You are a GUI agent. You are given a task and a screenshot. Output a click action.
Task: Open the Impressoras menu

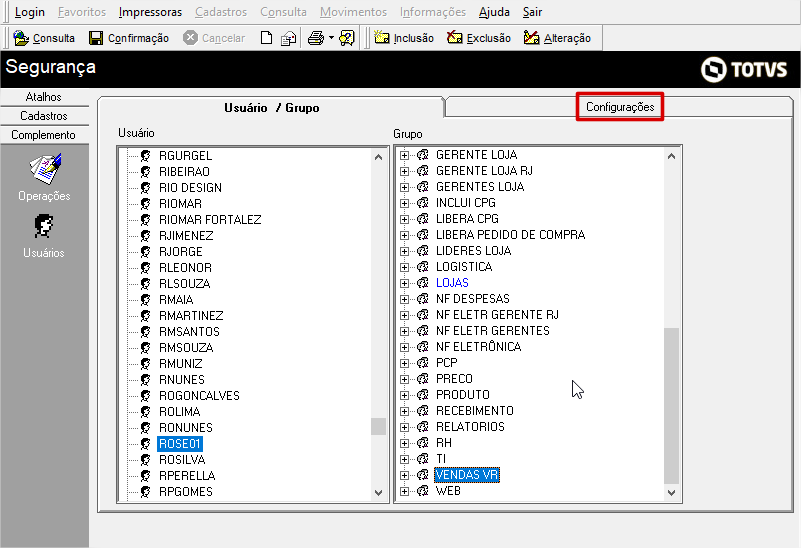(x=150, y=12)
